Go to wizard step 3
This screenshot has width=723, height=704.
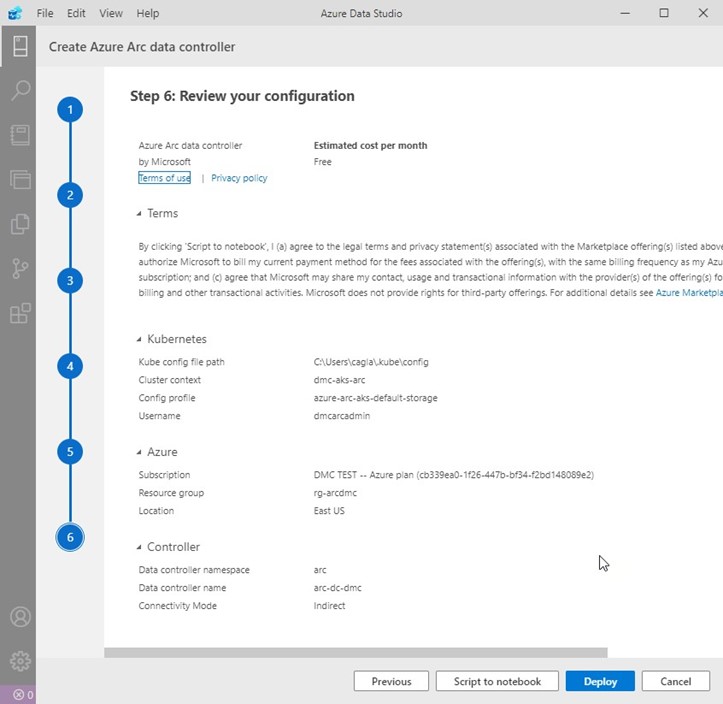pyautogui.click(x=70, y=281)
